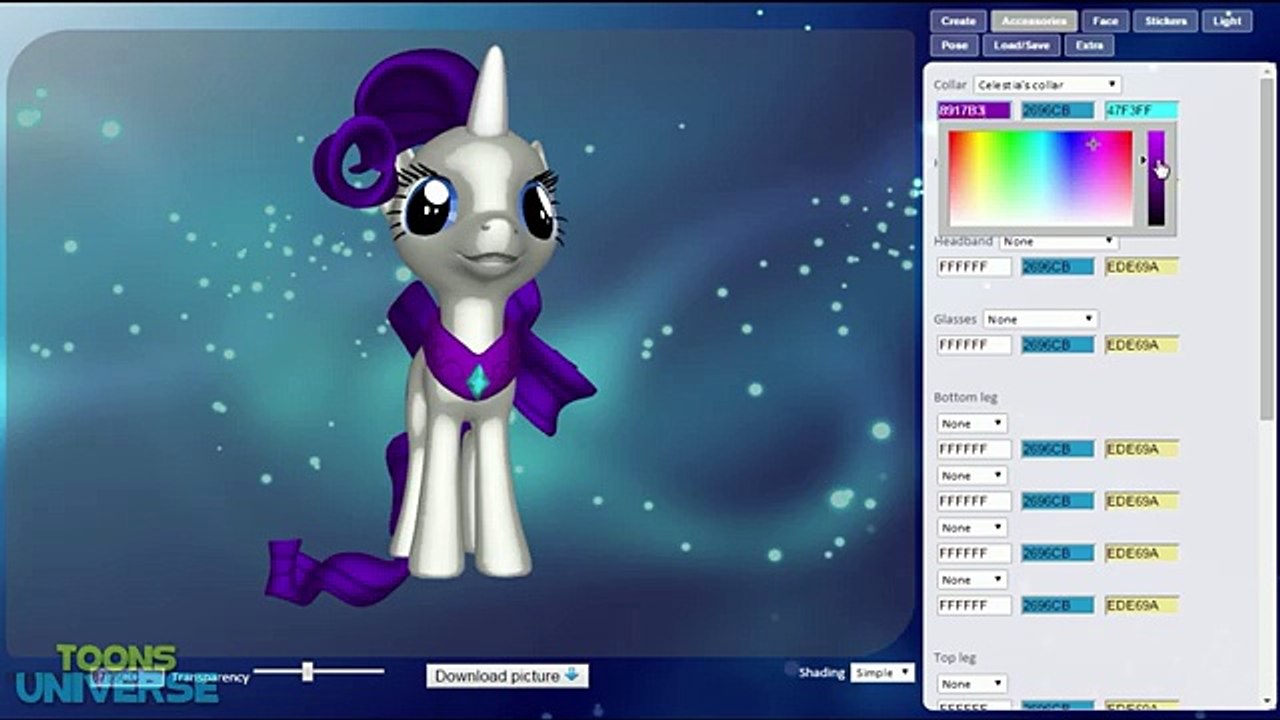Click the fourth Bottom leg EDE69A field
The width and height of the screenshot is (1280, 720).
pos(1142,606)
